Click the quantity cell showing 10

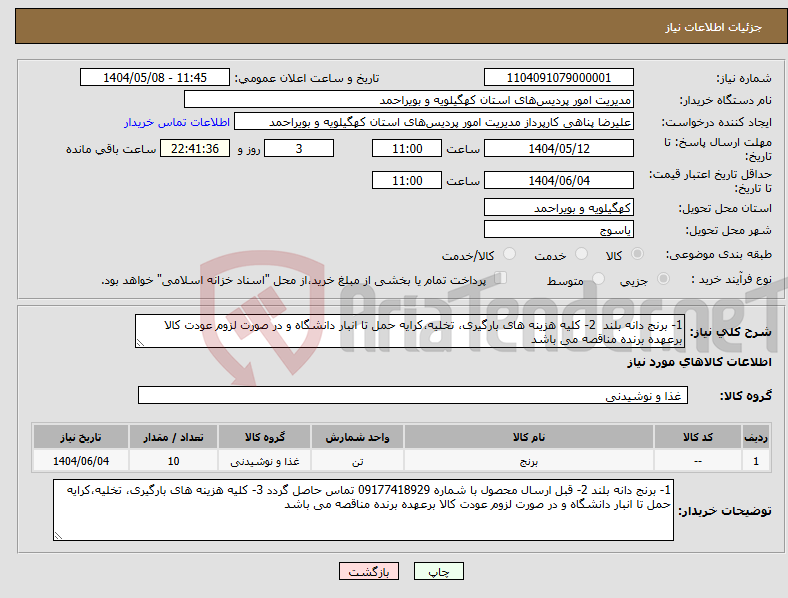point(173,461)
